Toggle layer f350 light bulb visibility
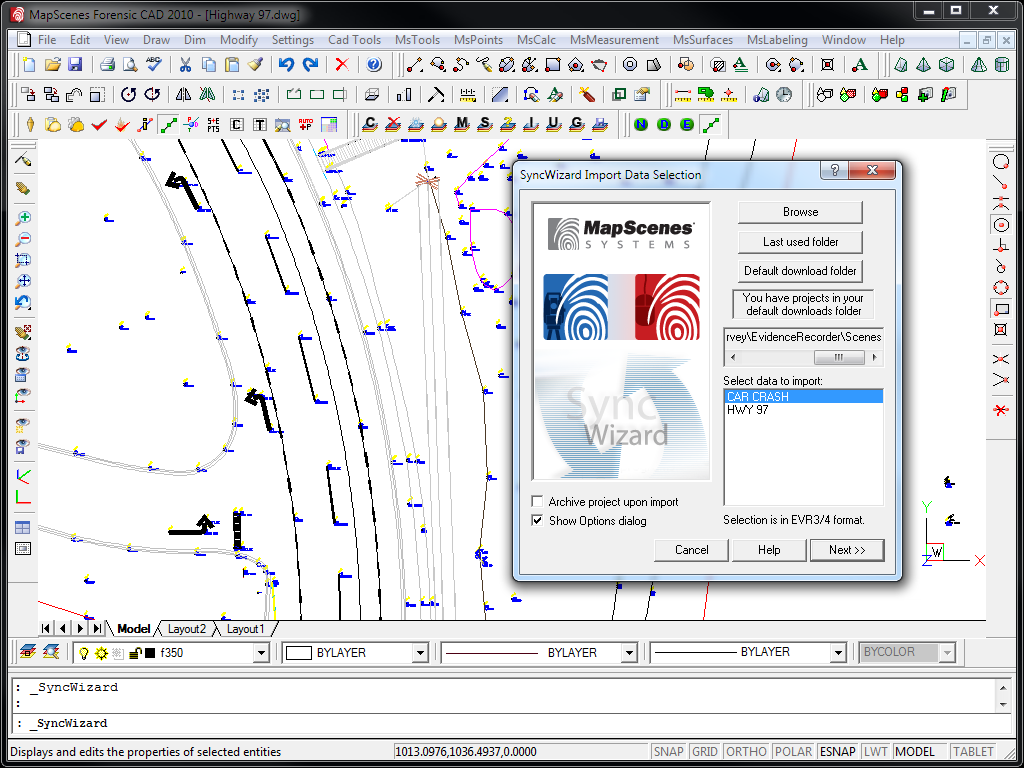The image size is (1024, 768). pyautogui.click(x=84, y=652)
